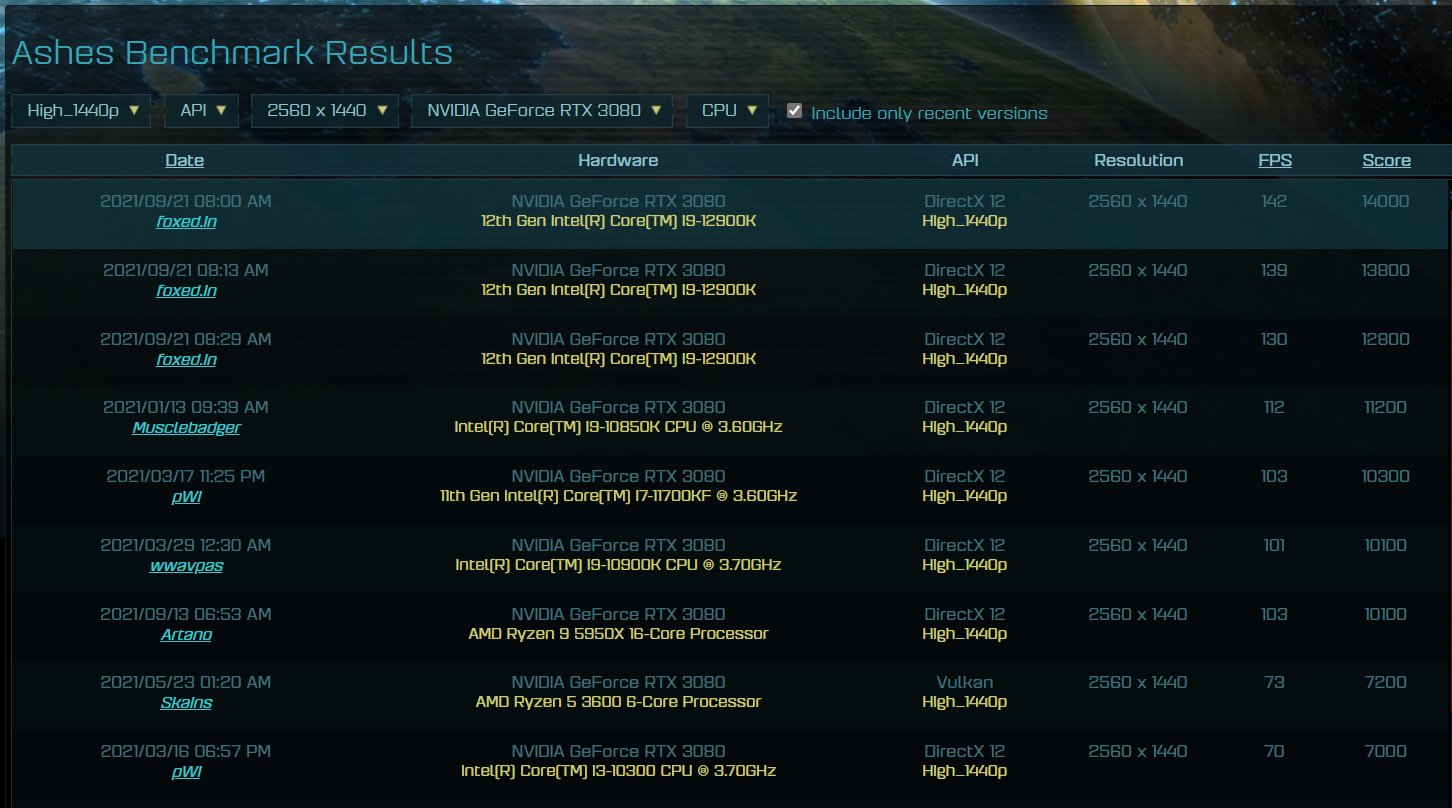Open the 2560 x 1440 resolution dropdown
The width and height of the screenshot is (1452, 808).
coord(325,111)
